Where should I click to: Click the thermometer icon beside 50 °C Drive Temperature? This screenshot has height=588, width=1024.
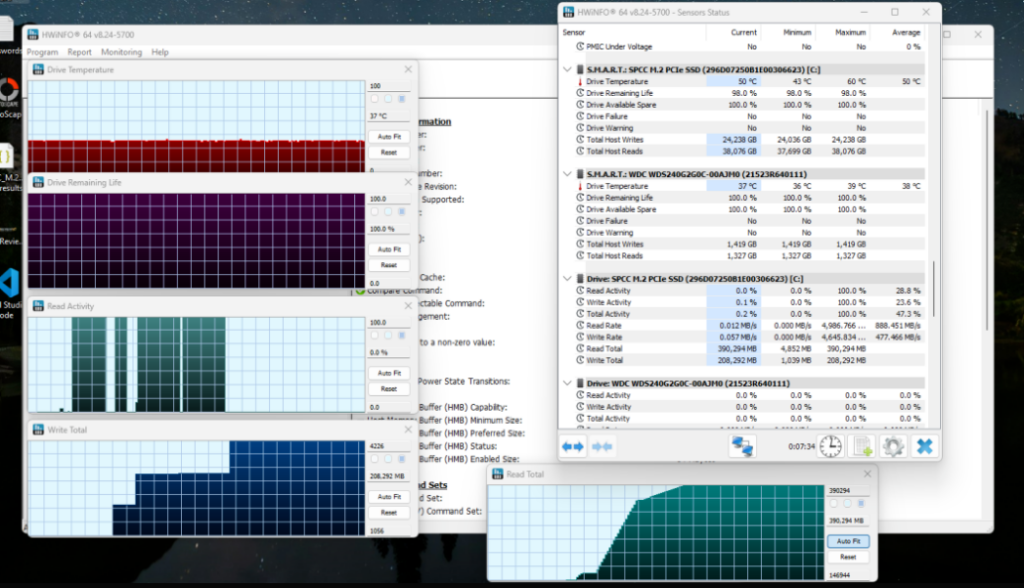click(x=580, y=81)
